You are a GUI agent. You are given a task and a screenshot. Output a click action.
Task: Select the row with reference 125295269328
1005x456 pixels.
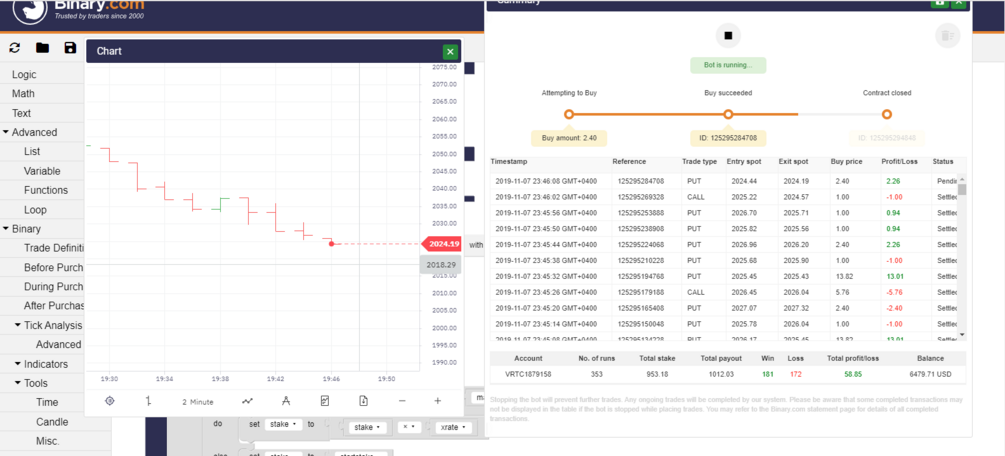point(724,197)
